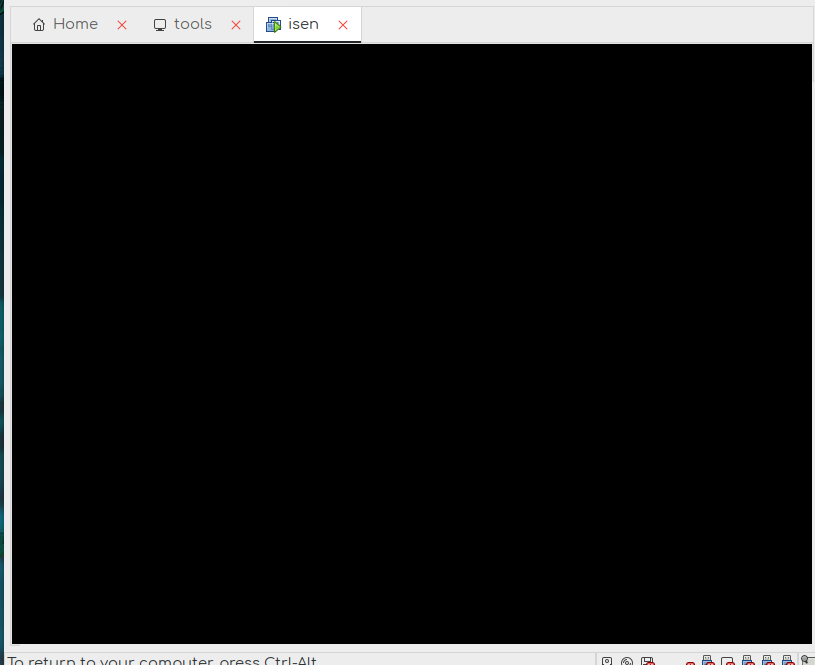Click the 'To return to your computer' hint
The image size is (815, 665).
point(162,661)
